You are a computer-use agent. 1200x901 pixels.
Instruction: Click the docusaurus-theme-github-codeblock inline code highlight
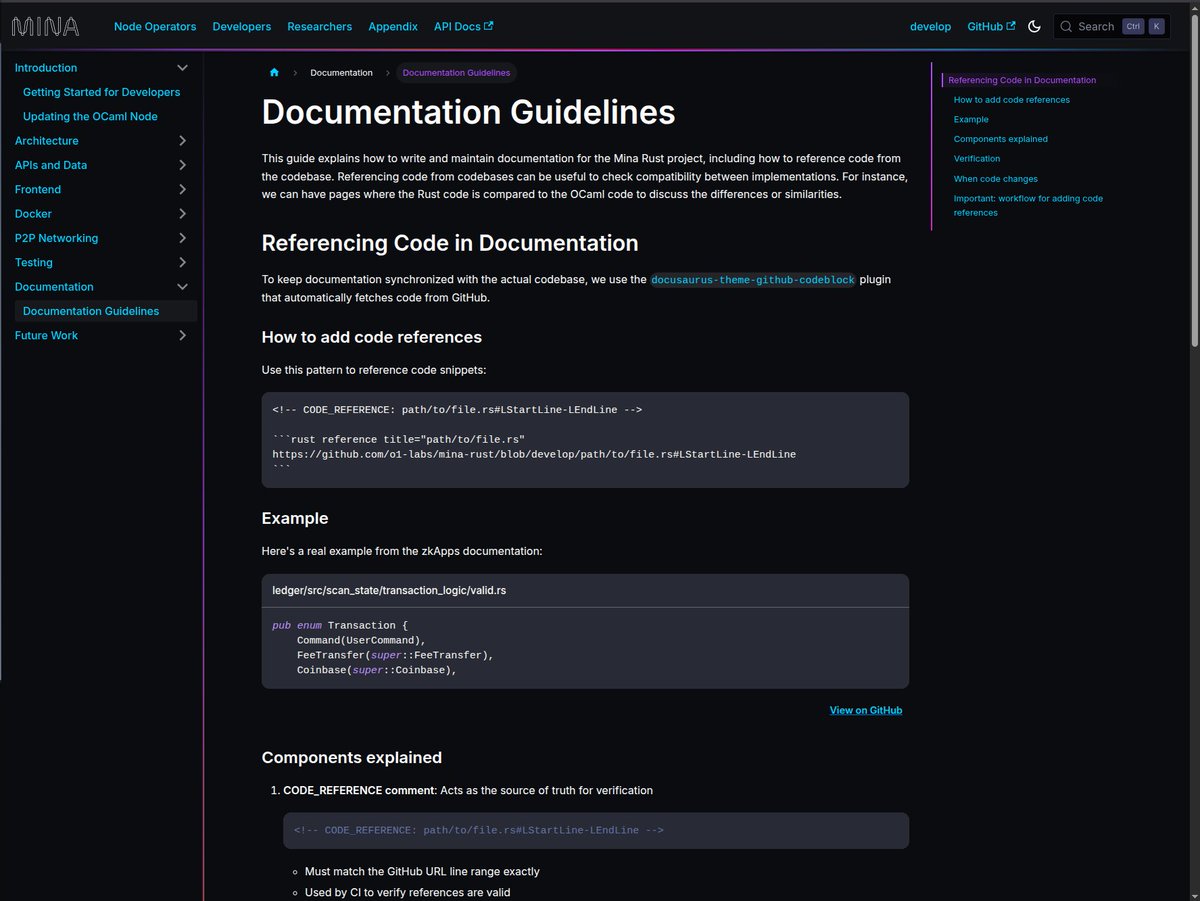click(x=752, y=279)
